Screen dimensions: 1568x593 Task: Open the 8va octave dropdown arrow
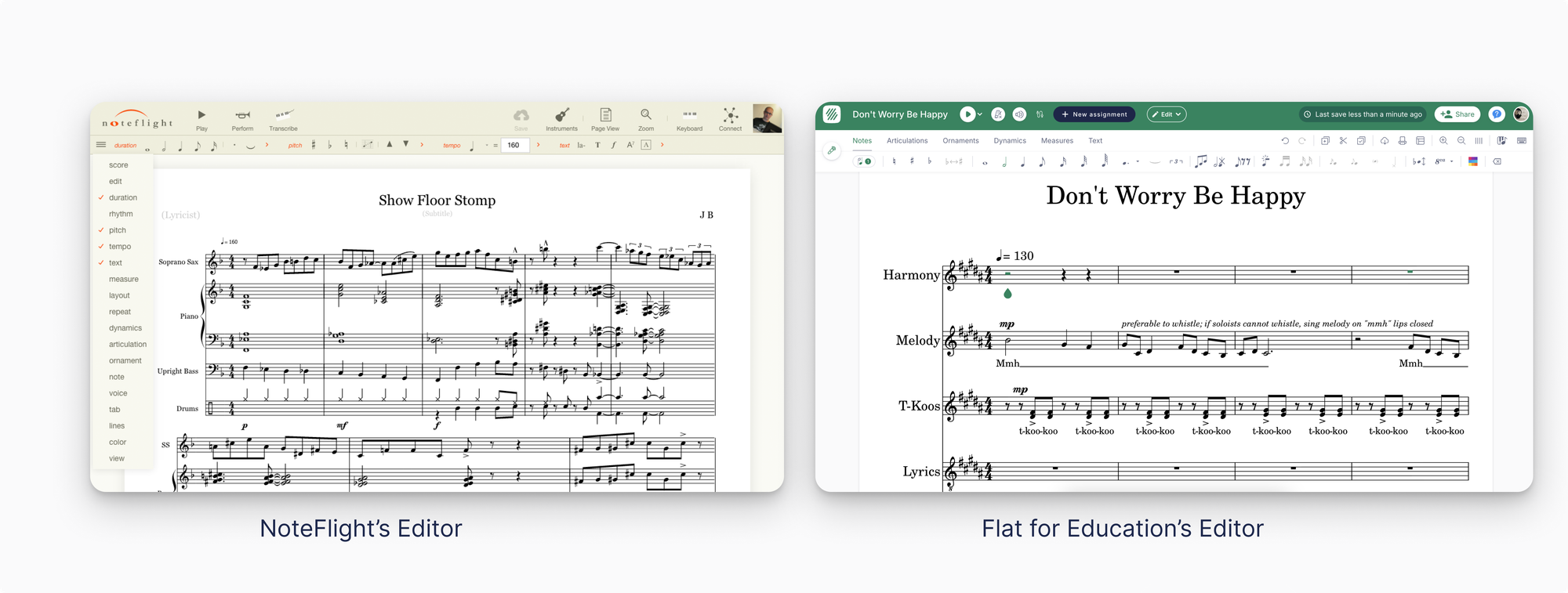tap(1452, 162)
